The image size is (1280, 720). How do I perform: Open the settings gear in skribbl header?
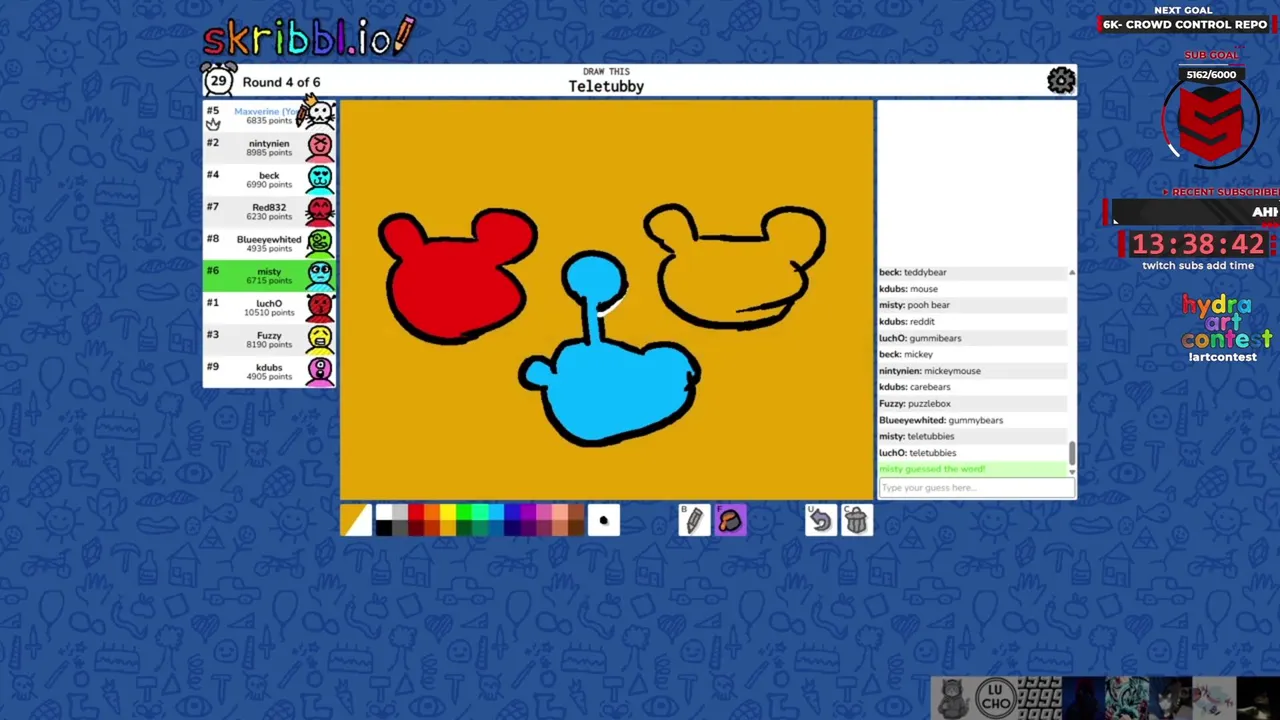point(1061,81)
